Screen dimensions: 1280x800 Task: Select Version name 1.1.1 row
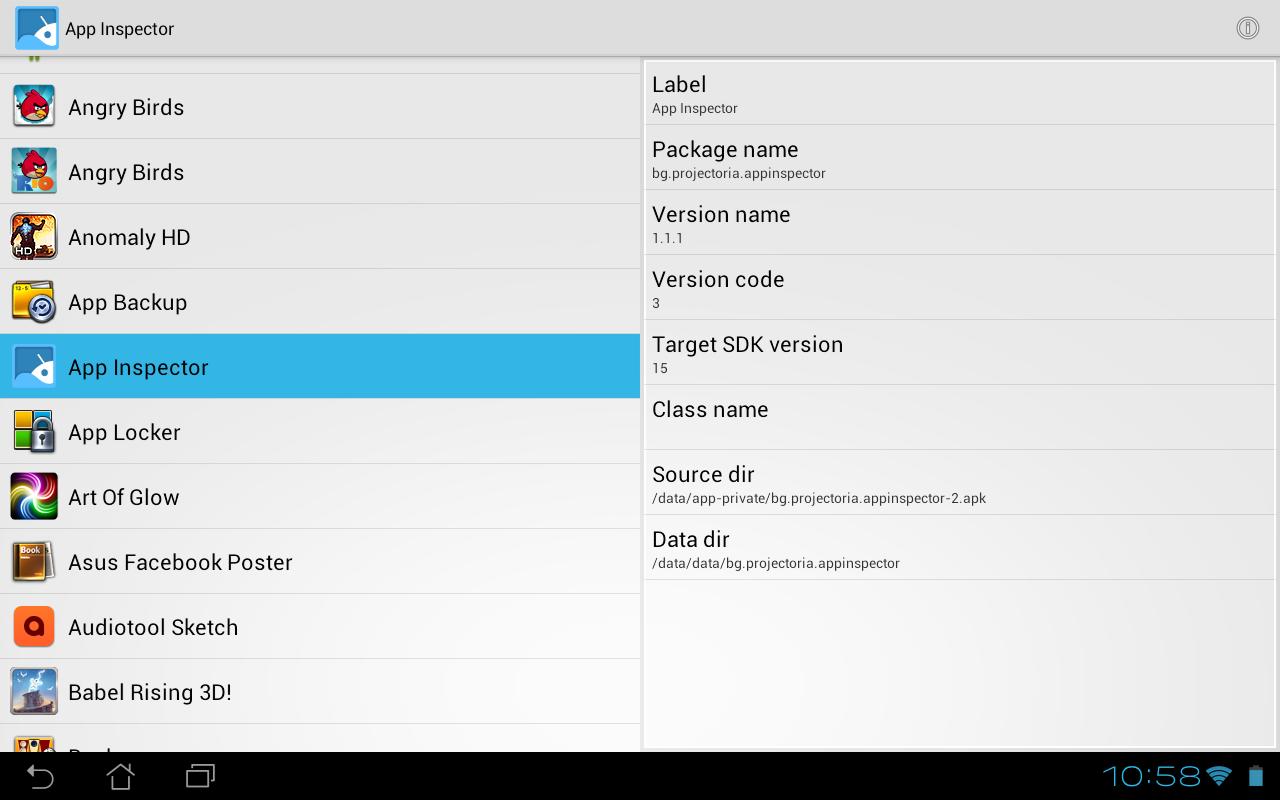pos(960,222)
